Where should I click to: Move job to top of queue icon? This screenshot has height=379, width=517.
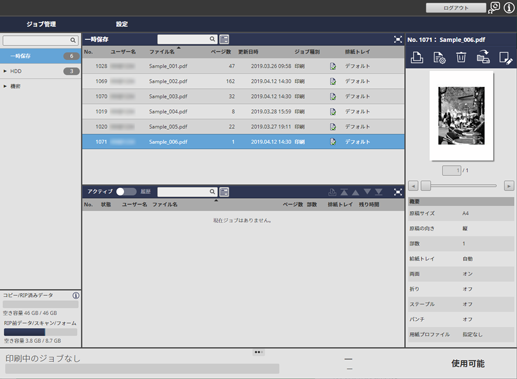(x=344, y=192)
